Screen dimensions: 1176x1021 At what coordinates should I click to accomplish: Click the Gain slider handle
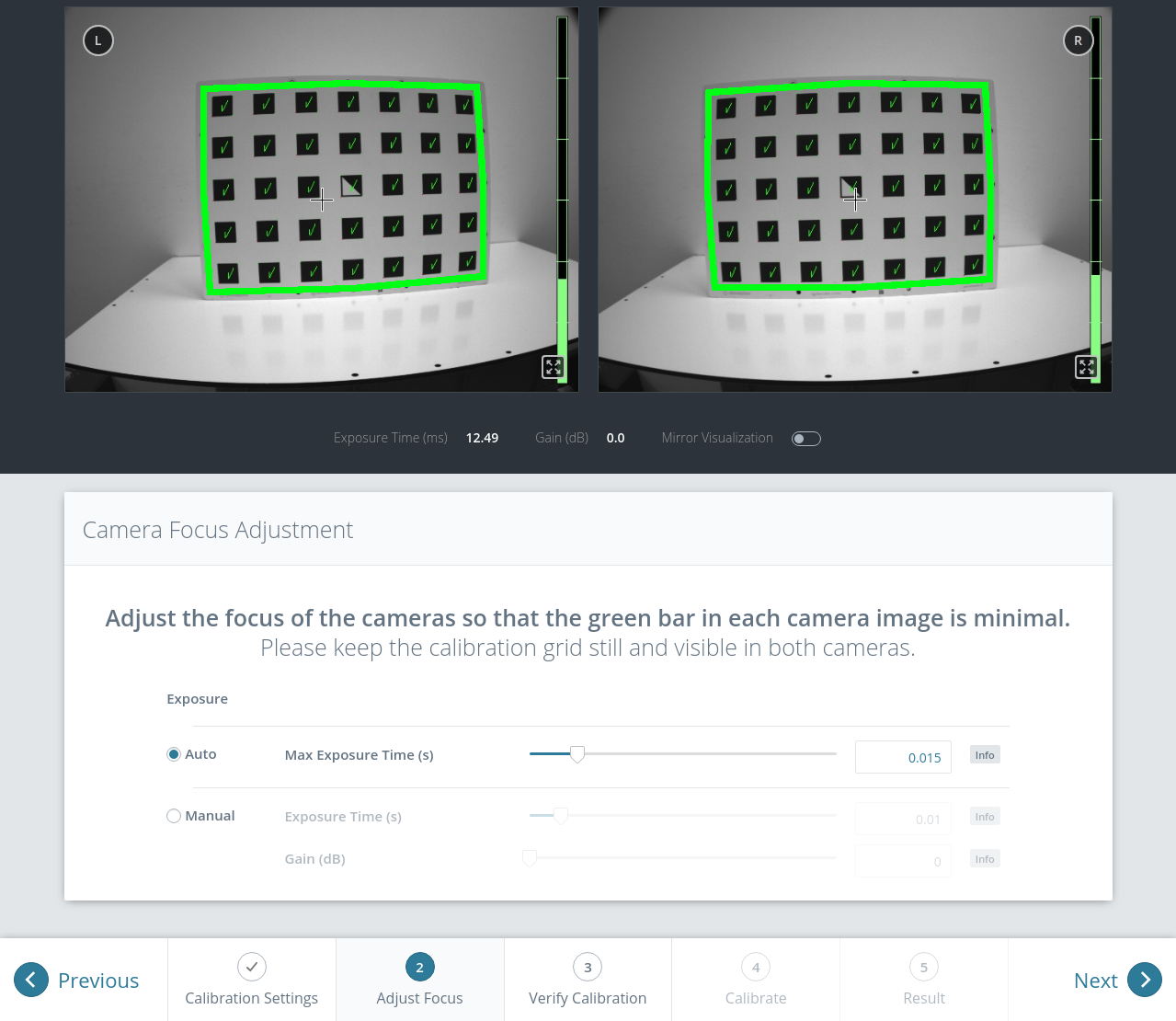tap(529, 856)
